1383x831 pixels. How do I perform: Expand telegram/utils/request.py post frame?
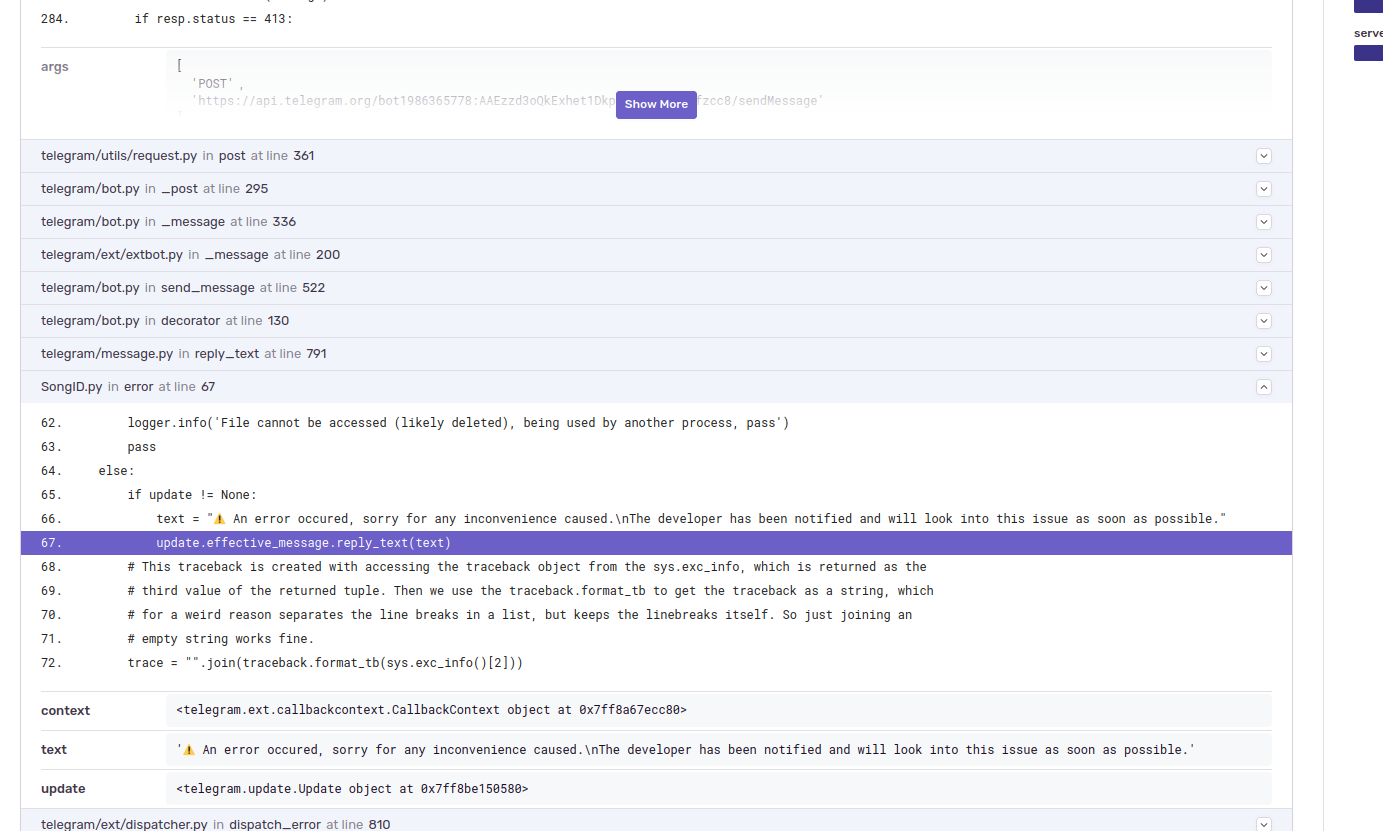tap(1264, 156)
